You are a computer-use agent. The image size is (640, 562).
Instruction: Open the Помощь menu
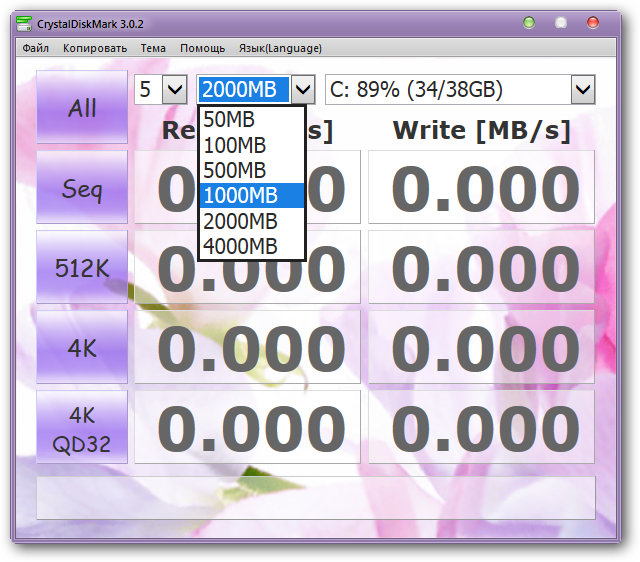tap(202, 48)
